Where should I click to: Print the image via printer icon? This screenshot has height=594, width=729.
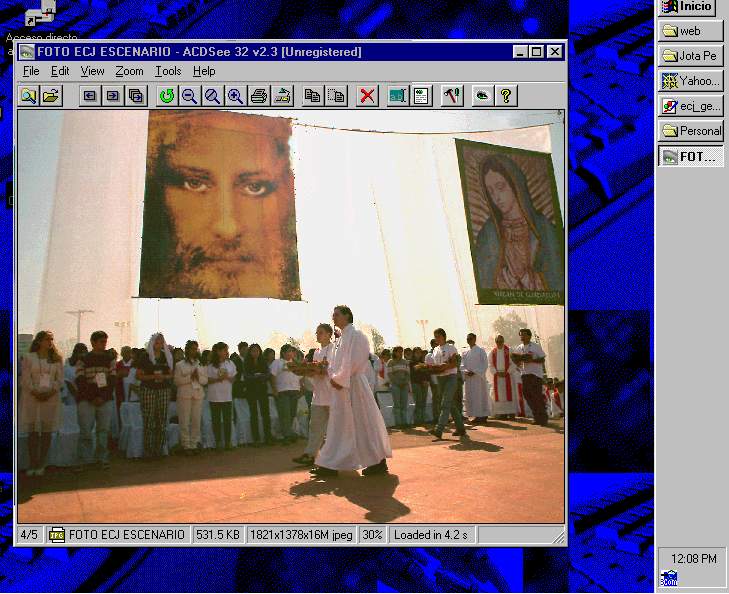[x=259, y=96]
